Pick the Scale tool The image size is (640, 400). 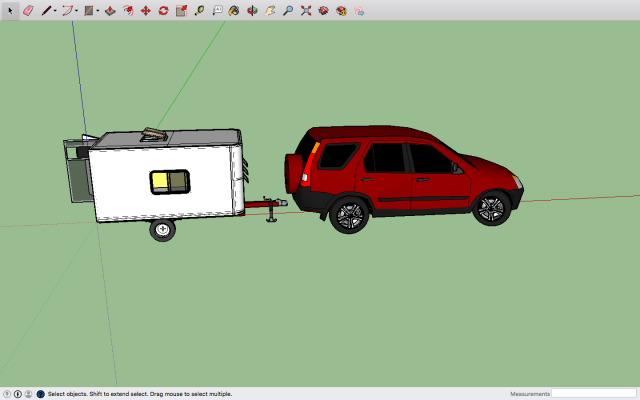(182, 11)
